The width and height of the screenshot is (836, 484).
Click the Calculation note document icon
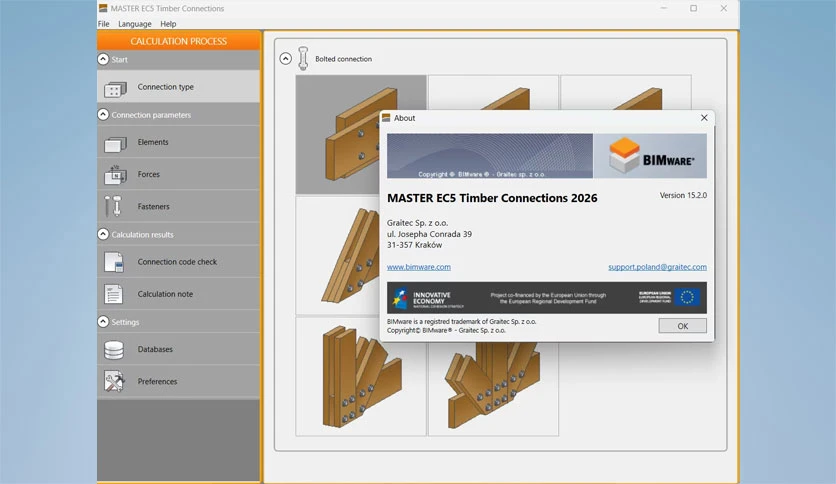point(114,294)
